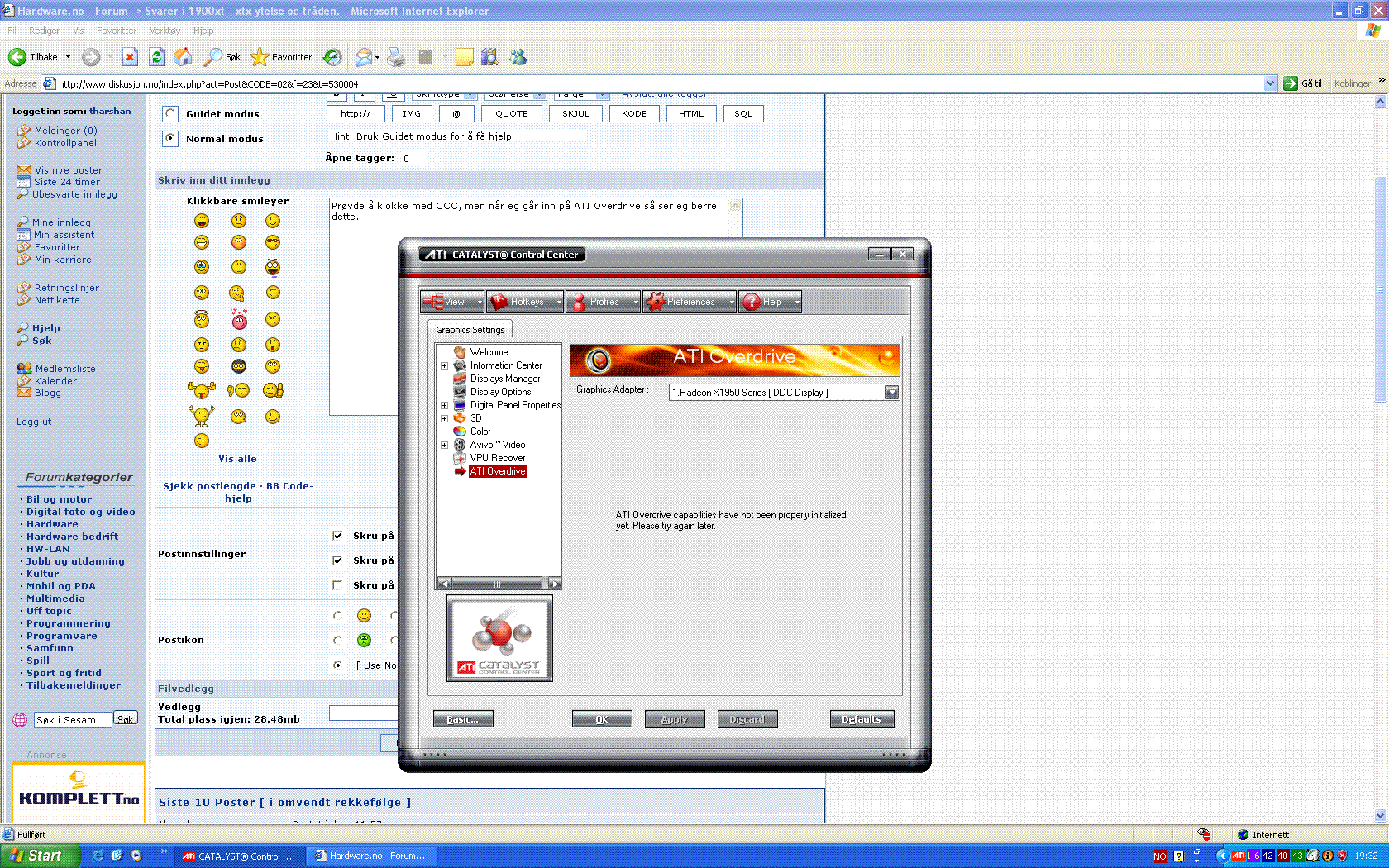Click the QUOTE BB code button

tap(511, 114)
